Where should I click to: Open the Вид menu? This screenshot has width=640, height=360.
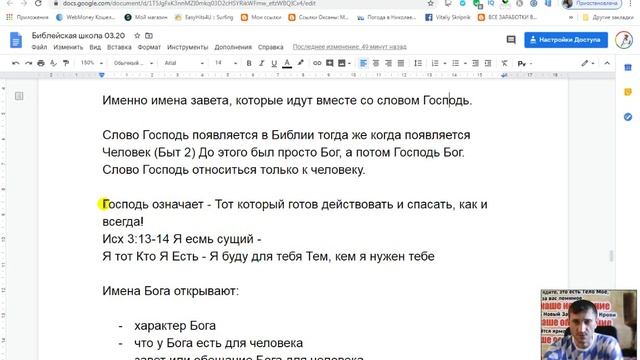pyautogui.click(x=95, y=47)
